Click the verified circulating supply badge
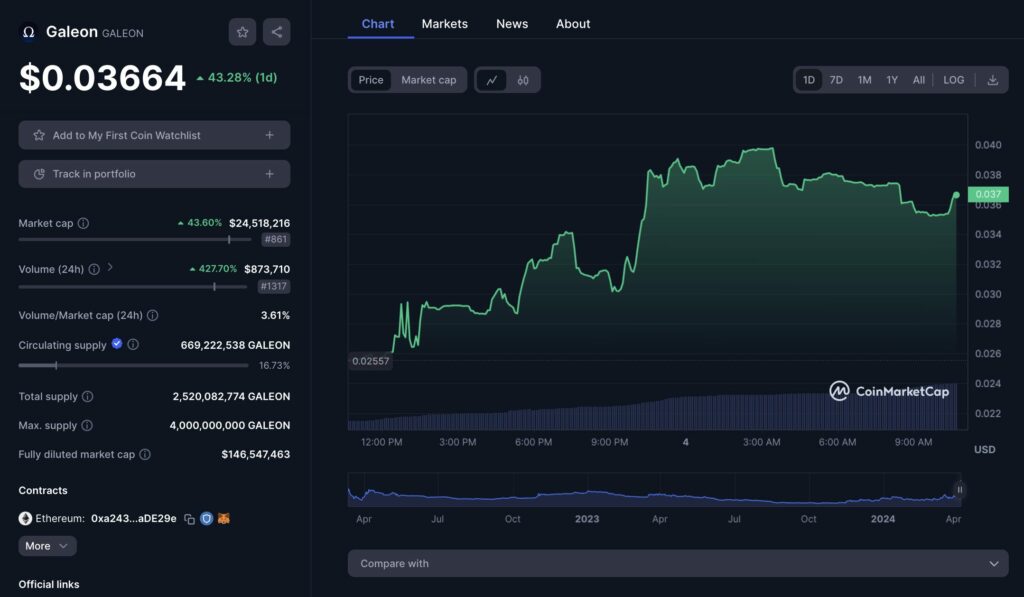The image size is (1024, 597). tap(117, 344)
